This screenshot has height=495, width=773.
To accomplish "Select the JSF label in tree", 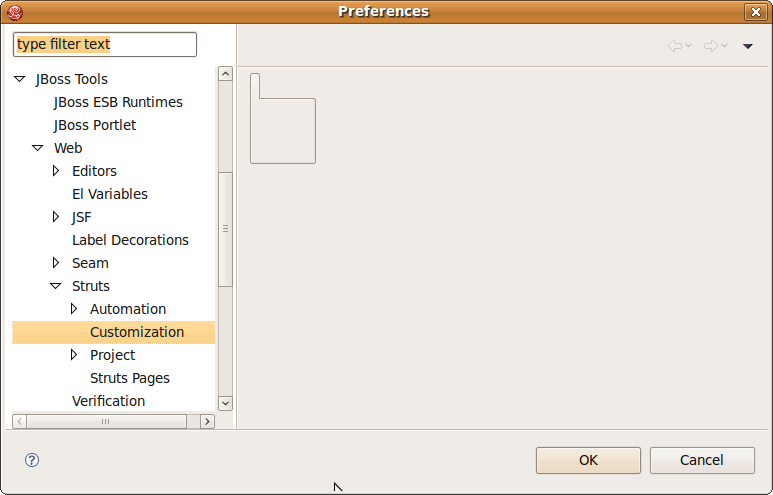I will [x=82, y=217].
